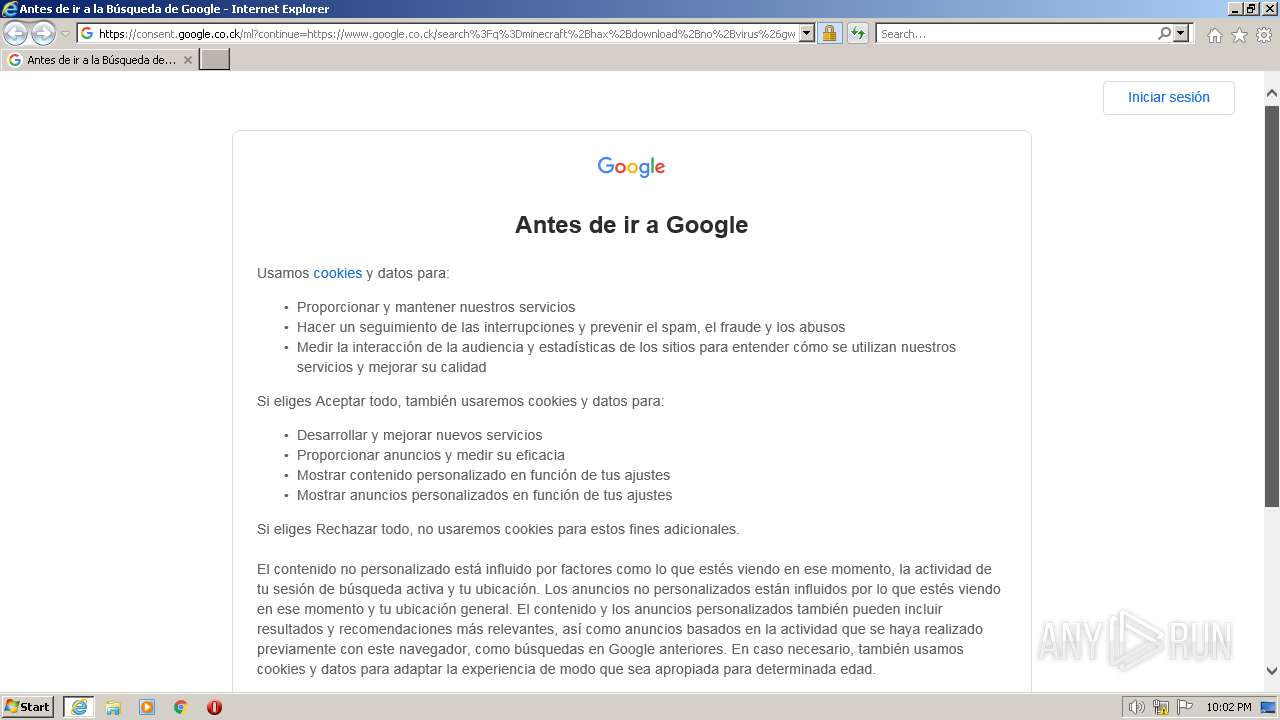Open the cookies hyperlink
Screen dimensions: 1280x720
[x=338, y=273]
